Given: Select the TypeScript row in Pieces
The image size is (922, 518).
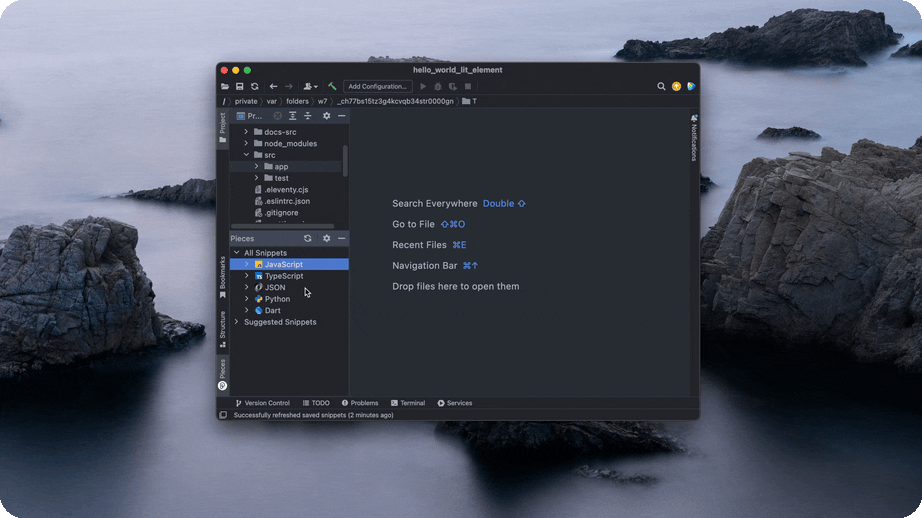Looking at the screenshot, I should click(x=289, y=276).
